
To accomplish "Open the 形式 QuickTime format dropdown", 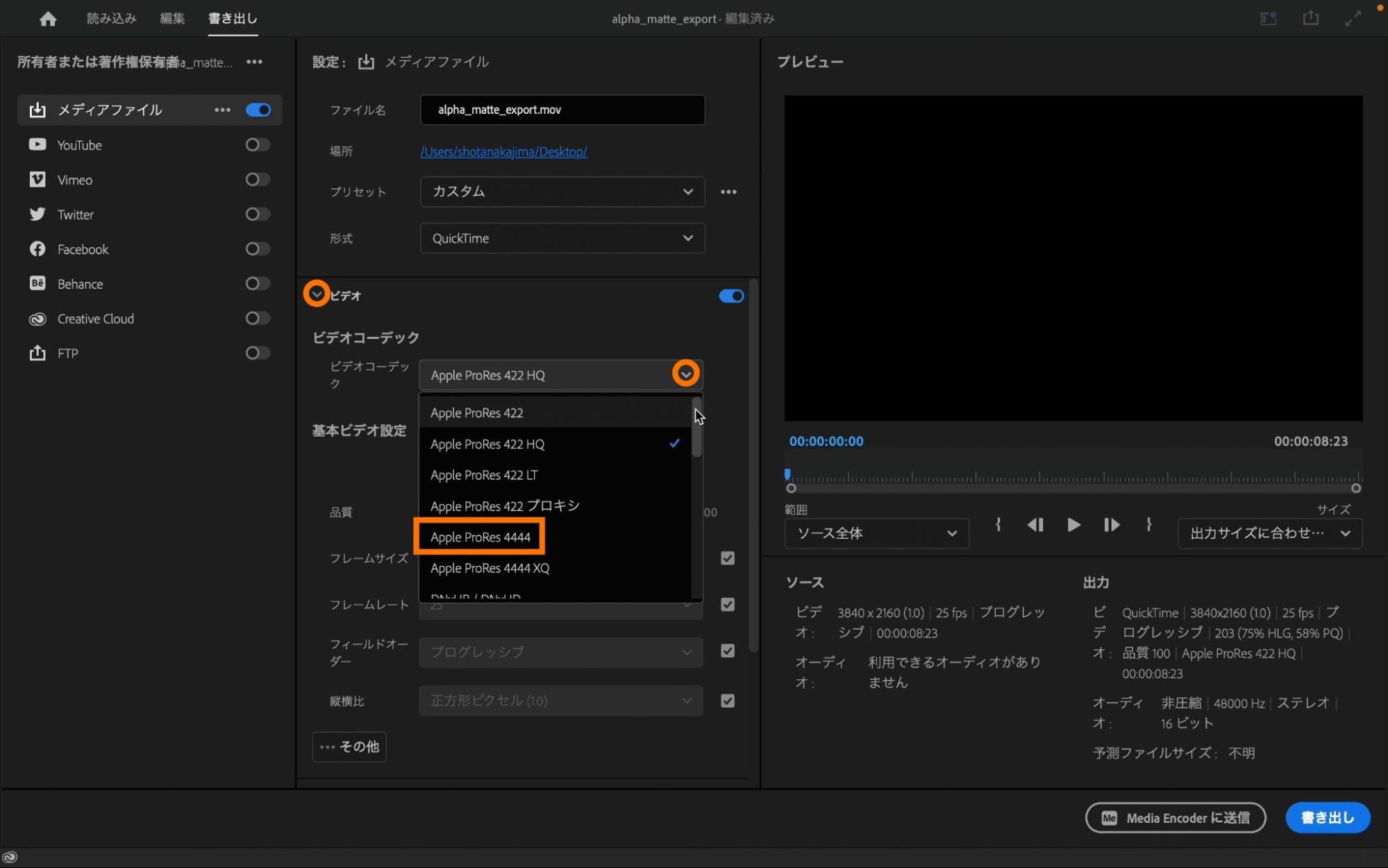I will [x=562, y=238].
